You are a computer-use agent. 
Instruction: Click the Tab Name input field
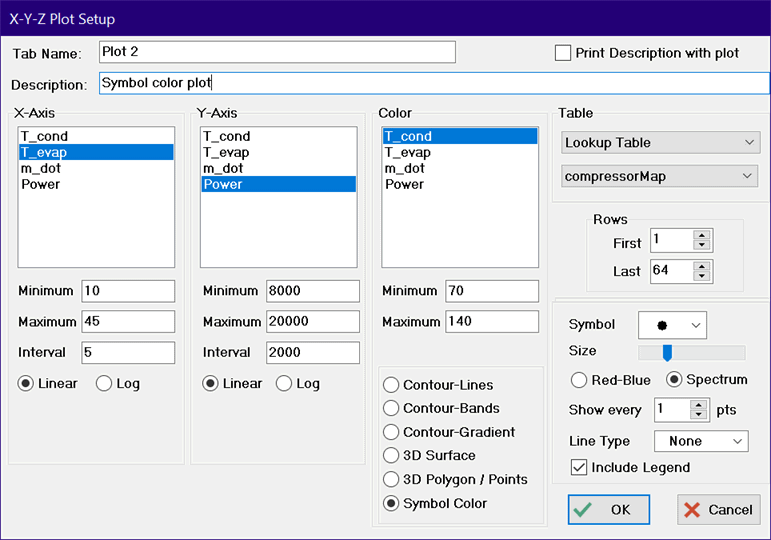[277, 52]
